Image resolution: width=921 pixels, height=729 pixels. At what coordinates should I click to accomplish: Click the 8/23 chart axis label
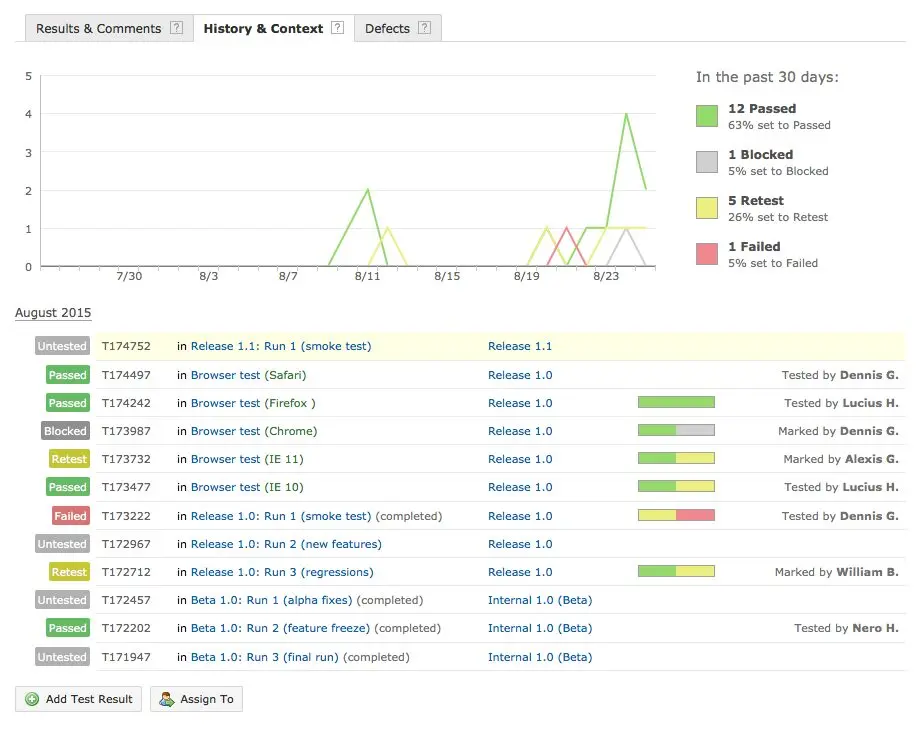click(x=606, y=276)
